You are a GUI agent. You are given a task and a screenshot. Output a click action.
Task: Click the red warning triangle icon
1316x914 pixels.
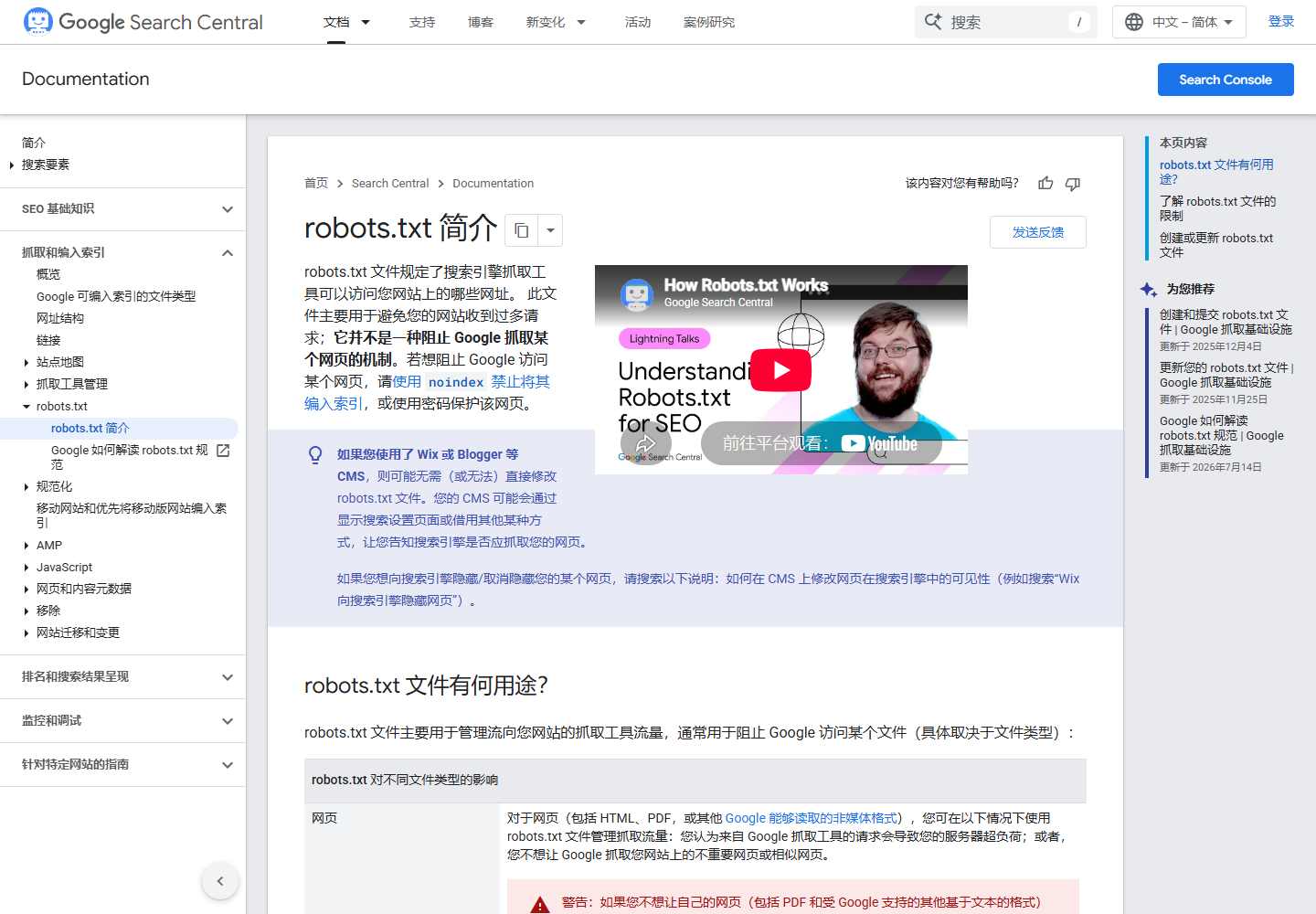pyautogui.click(x=540, y=905)
